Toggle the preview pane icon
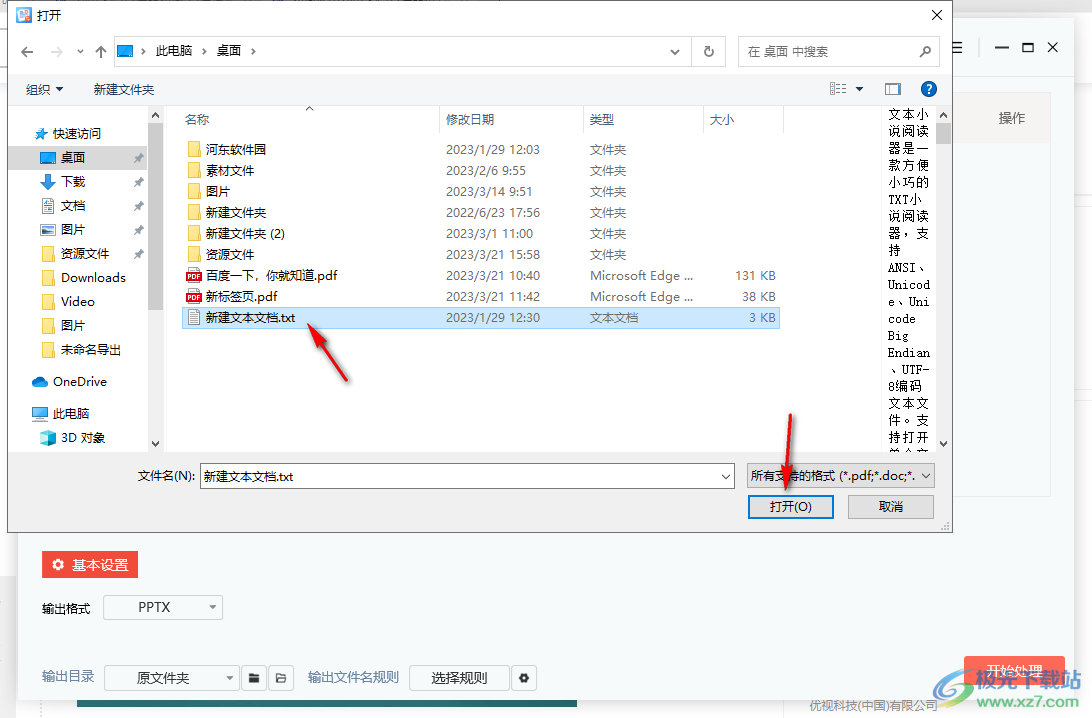 (x=893, y=89)
